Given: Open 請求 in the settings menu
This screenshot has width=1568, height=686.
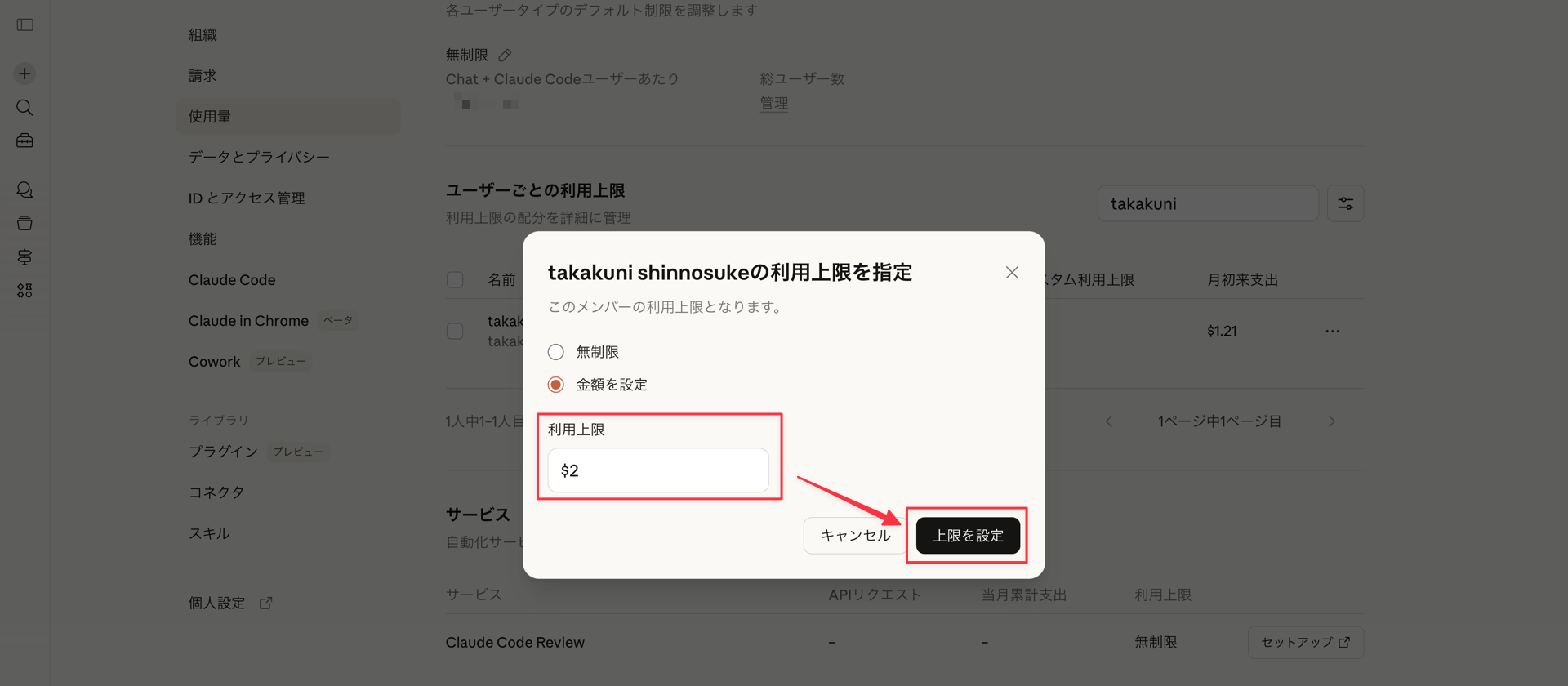Looking at the screenshot, I should point(203,75).
